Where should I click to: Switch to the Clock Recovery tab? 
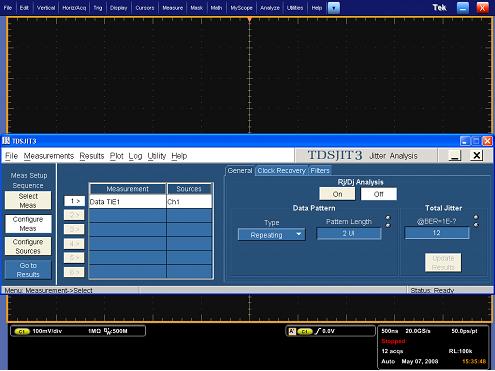[282, 171]
